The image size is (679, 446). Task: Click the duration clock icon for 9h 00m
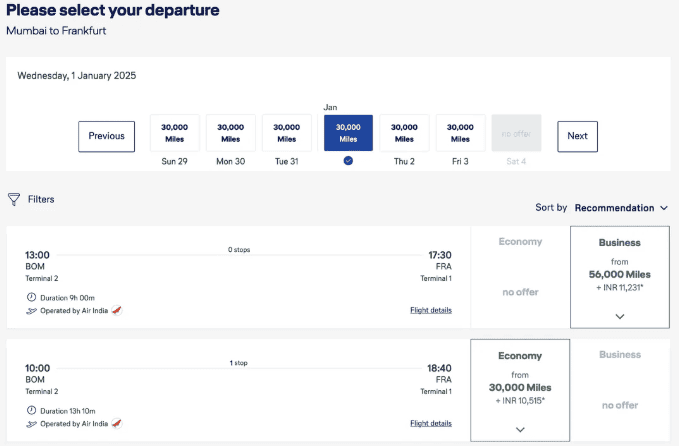coord(30,297)
